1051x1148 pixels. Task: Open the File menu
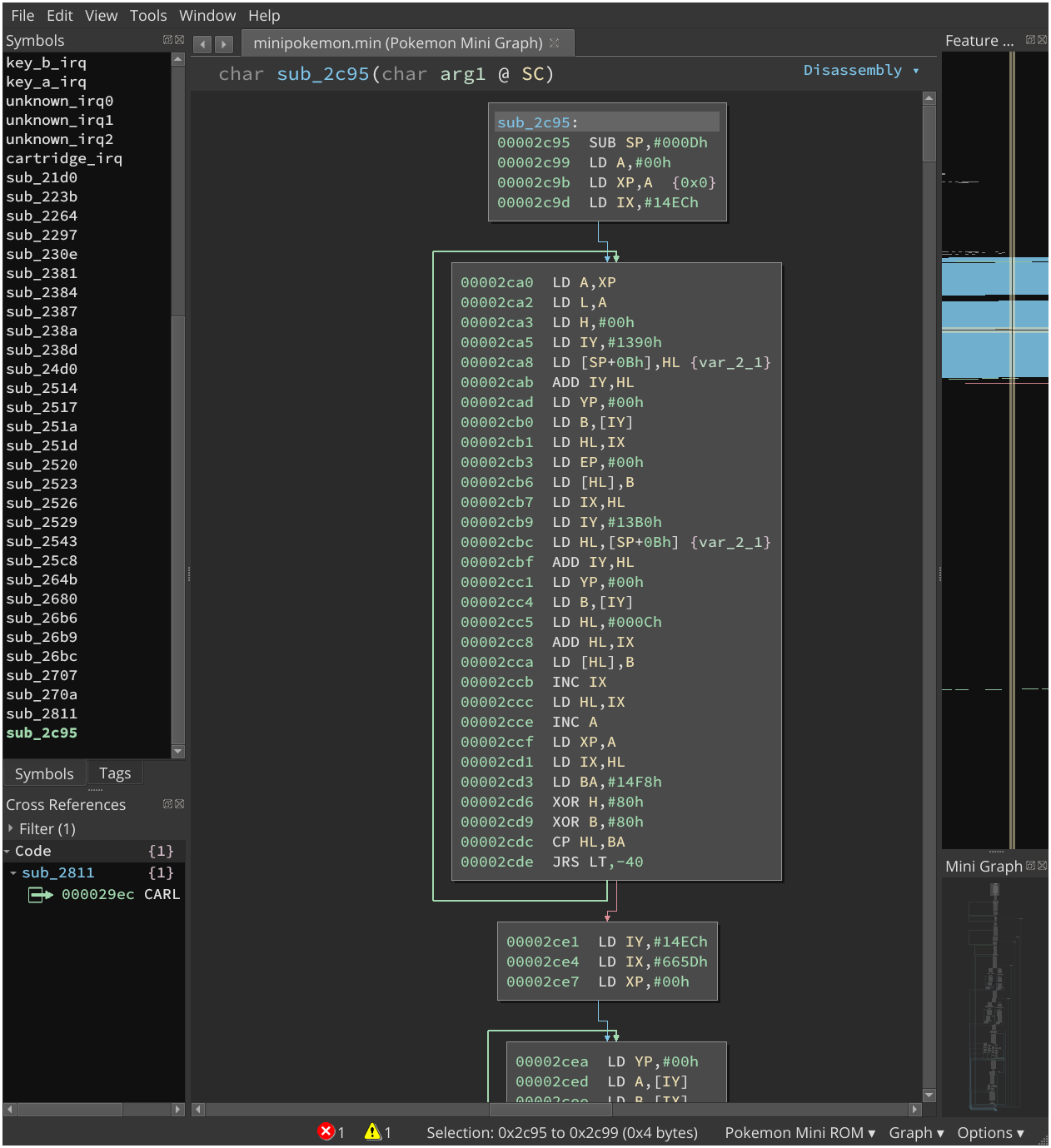tap(22, 16)
